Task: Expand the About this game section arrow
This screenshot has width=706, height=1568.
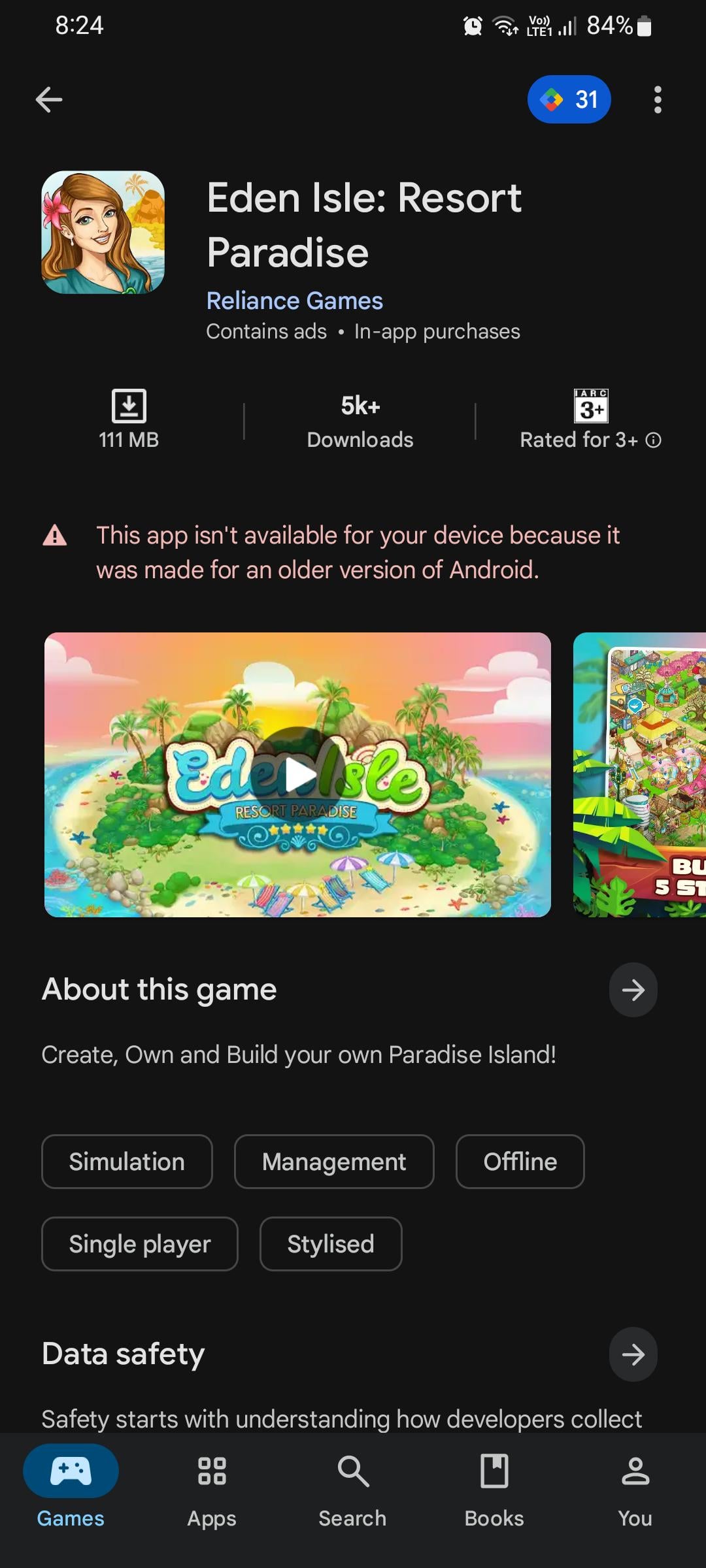Action: [x=633, y=990]
